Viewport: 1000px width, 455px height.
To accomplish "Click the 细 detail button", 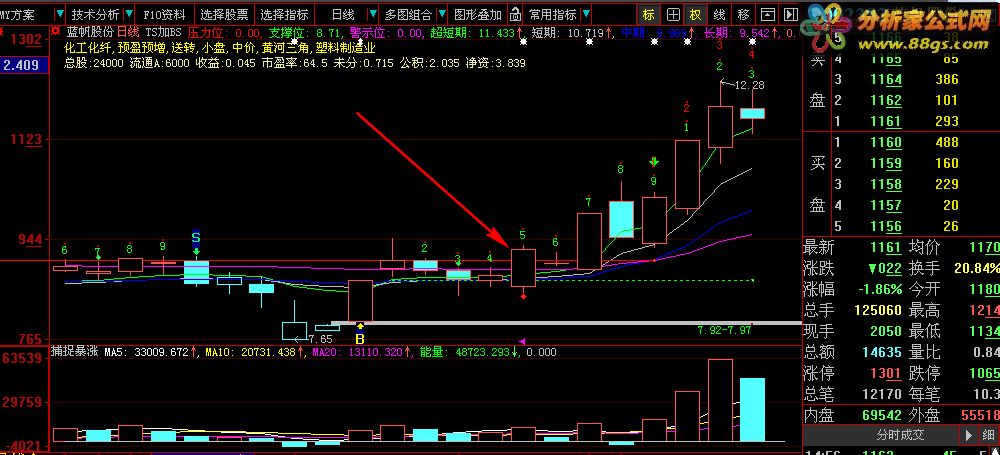I will point(989,436).
